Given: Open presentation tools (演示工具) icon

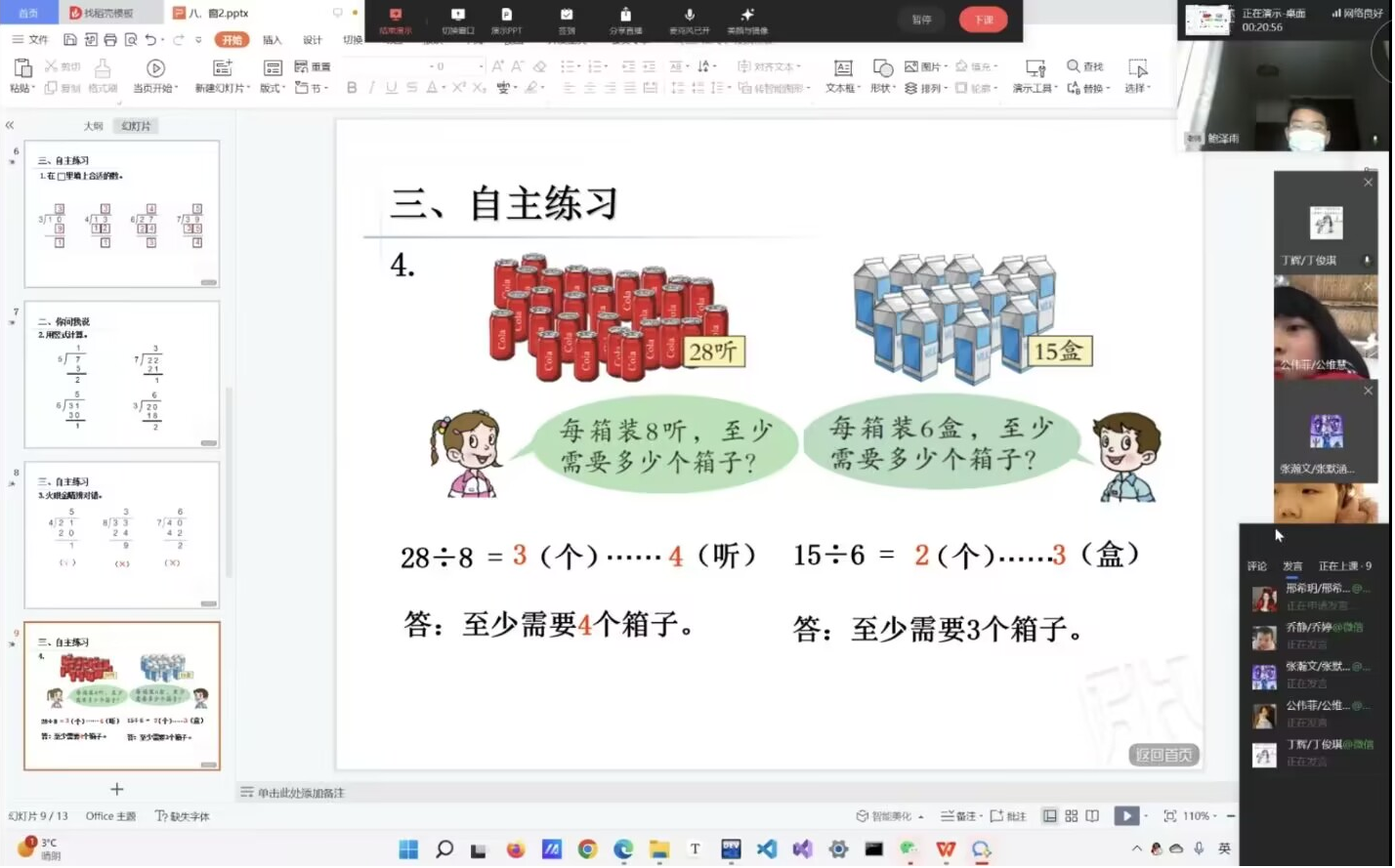Looking at the screenshot, I should (x=1035, y=68).
